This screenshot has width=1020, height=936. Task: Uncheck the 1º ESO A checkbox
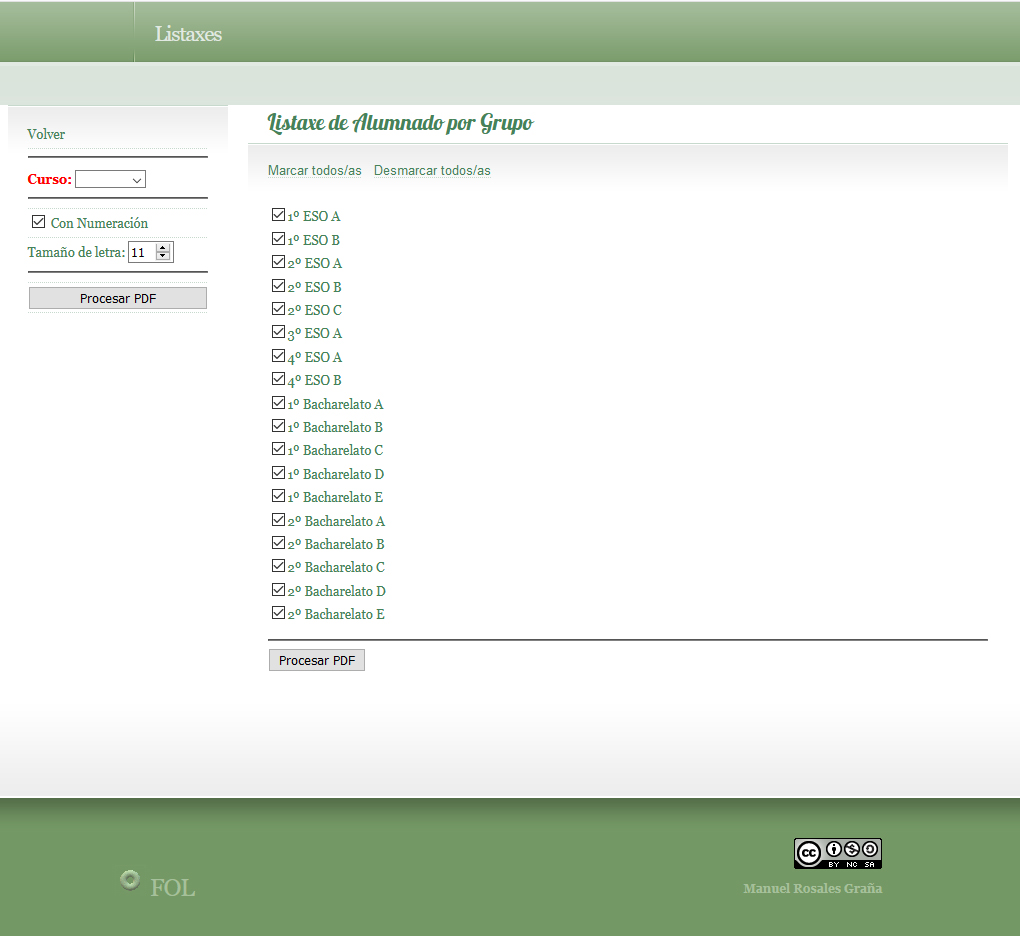tap(278, 215)
